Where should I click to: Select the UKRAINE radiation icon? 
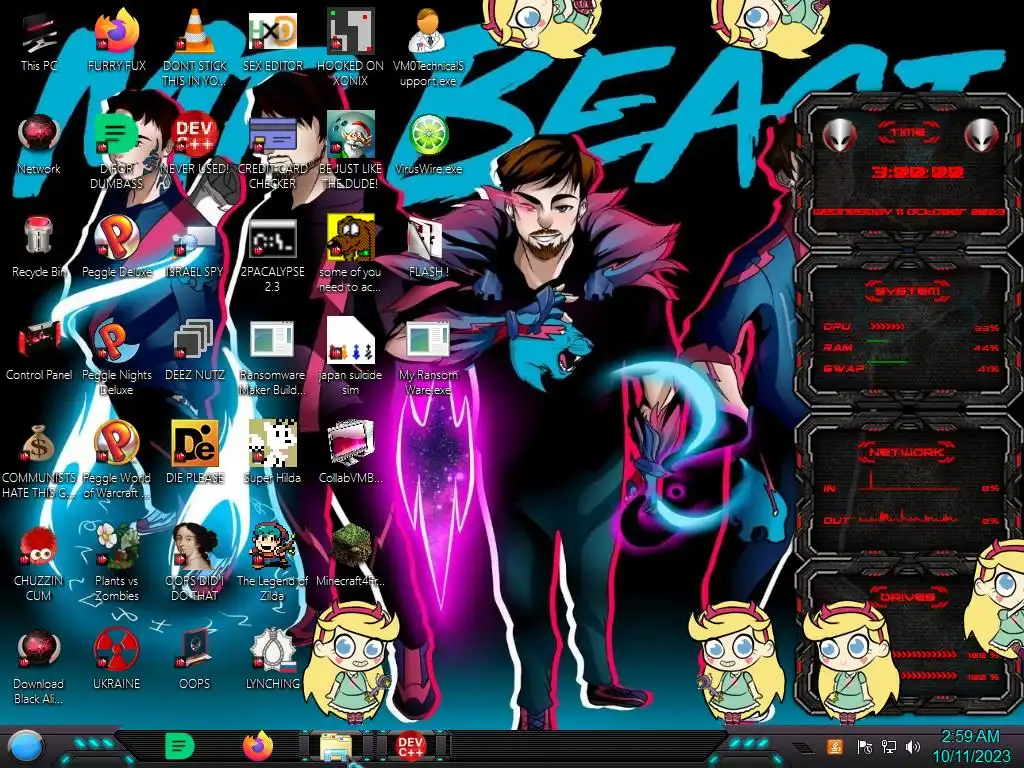pos(117,649)
